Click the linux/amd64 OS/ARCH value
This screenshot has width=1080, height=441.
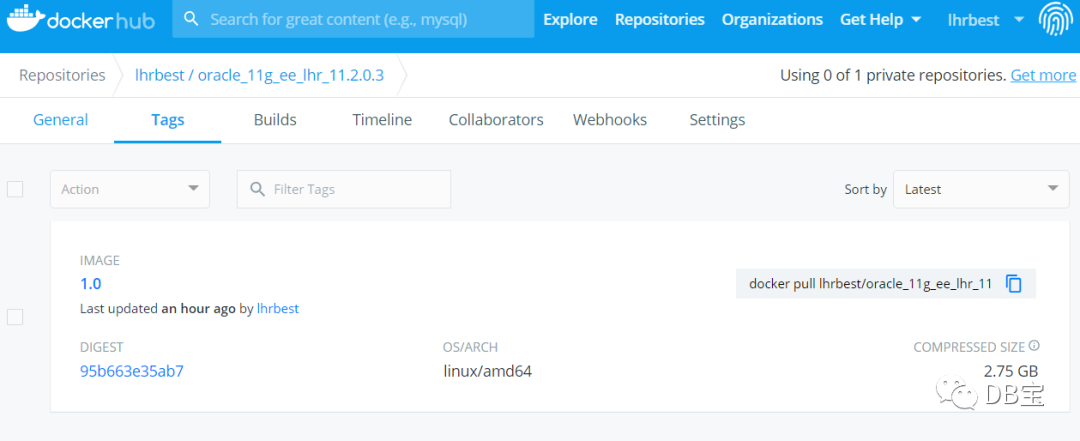point(488,371)
